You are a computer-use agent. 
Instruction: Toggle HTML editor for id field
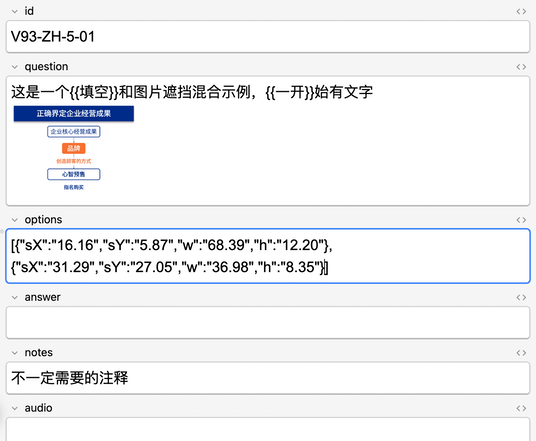click(521, 12)
